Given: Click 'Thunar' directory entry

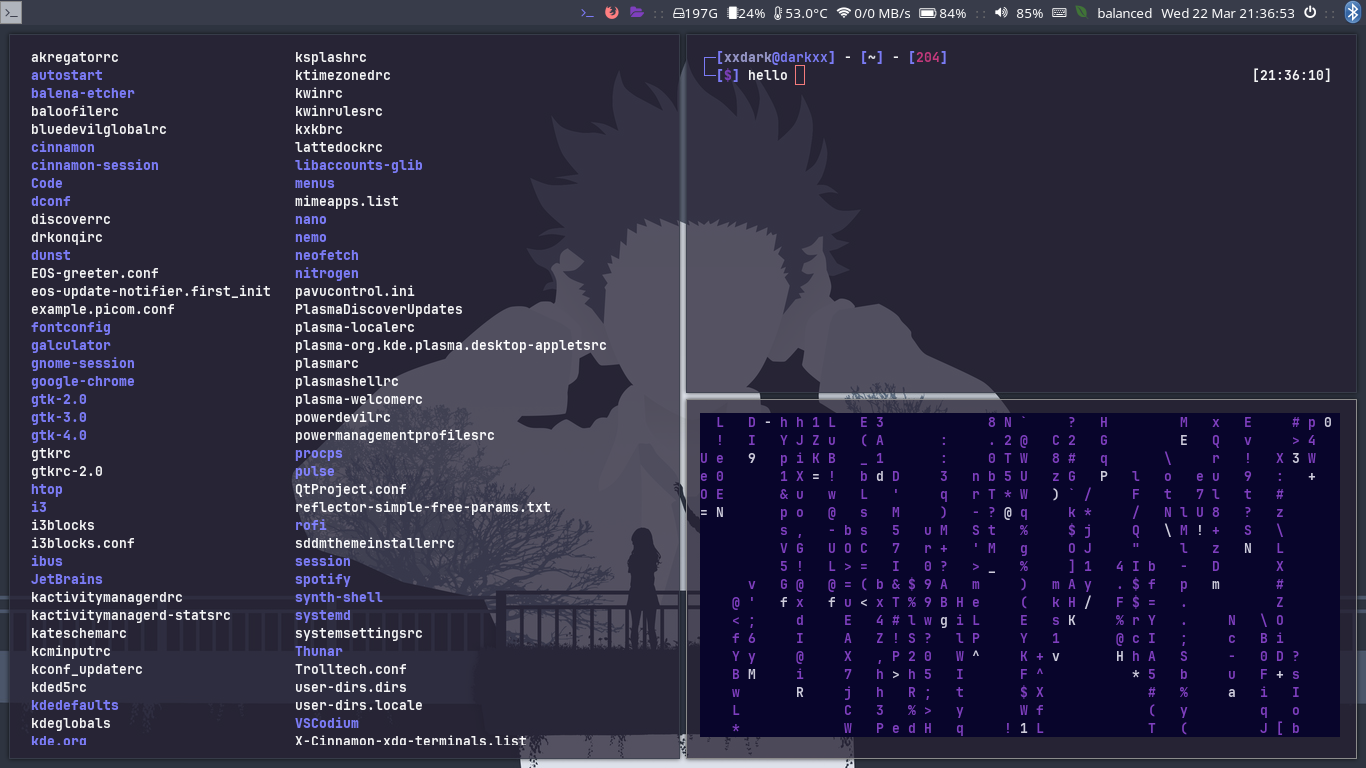Looking at the screenshot, I should click(319, 651).
